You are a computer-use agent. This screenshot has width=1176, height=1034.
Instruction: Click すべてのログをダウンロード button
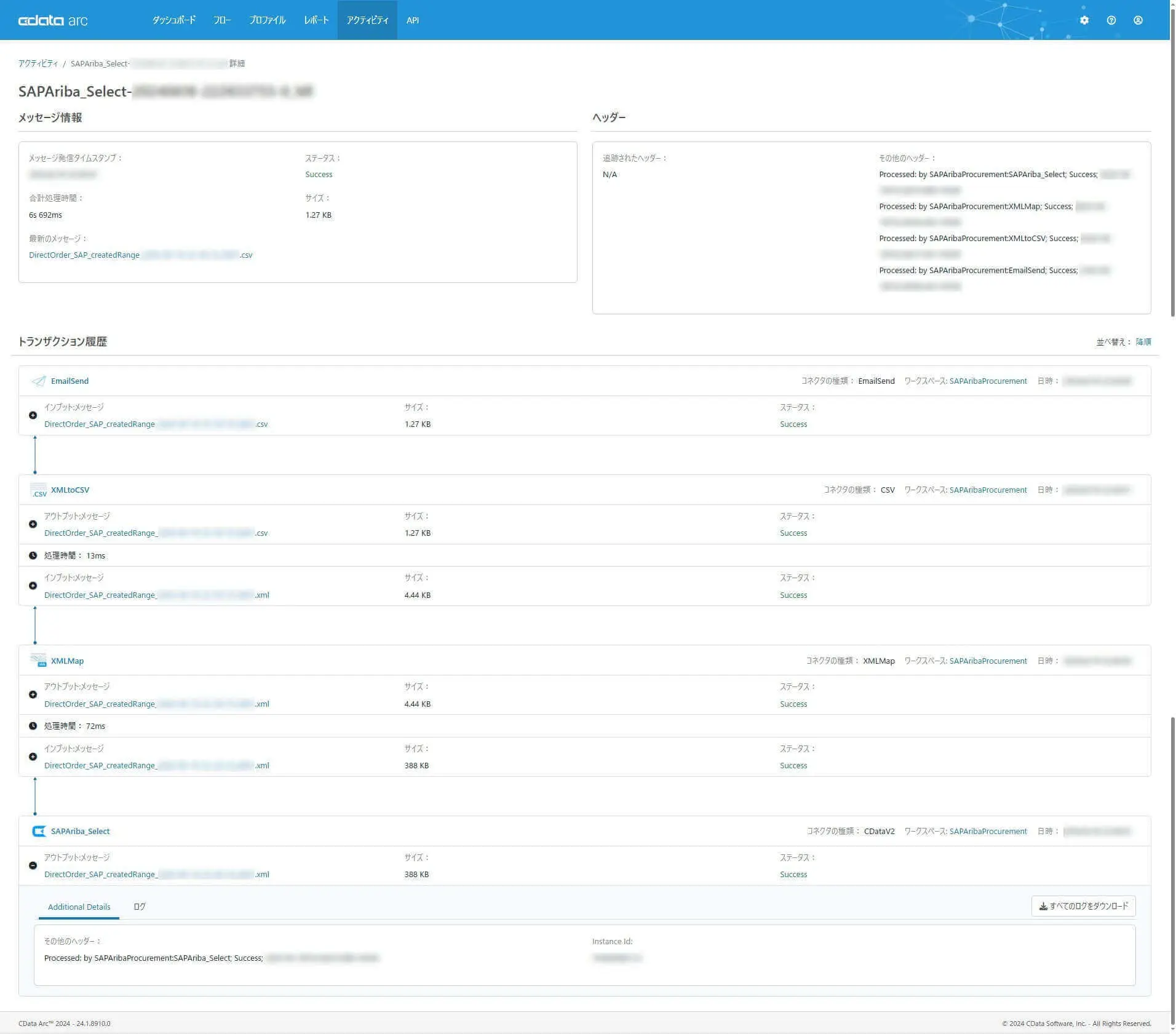[x=1083, y=906]
